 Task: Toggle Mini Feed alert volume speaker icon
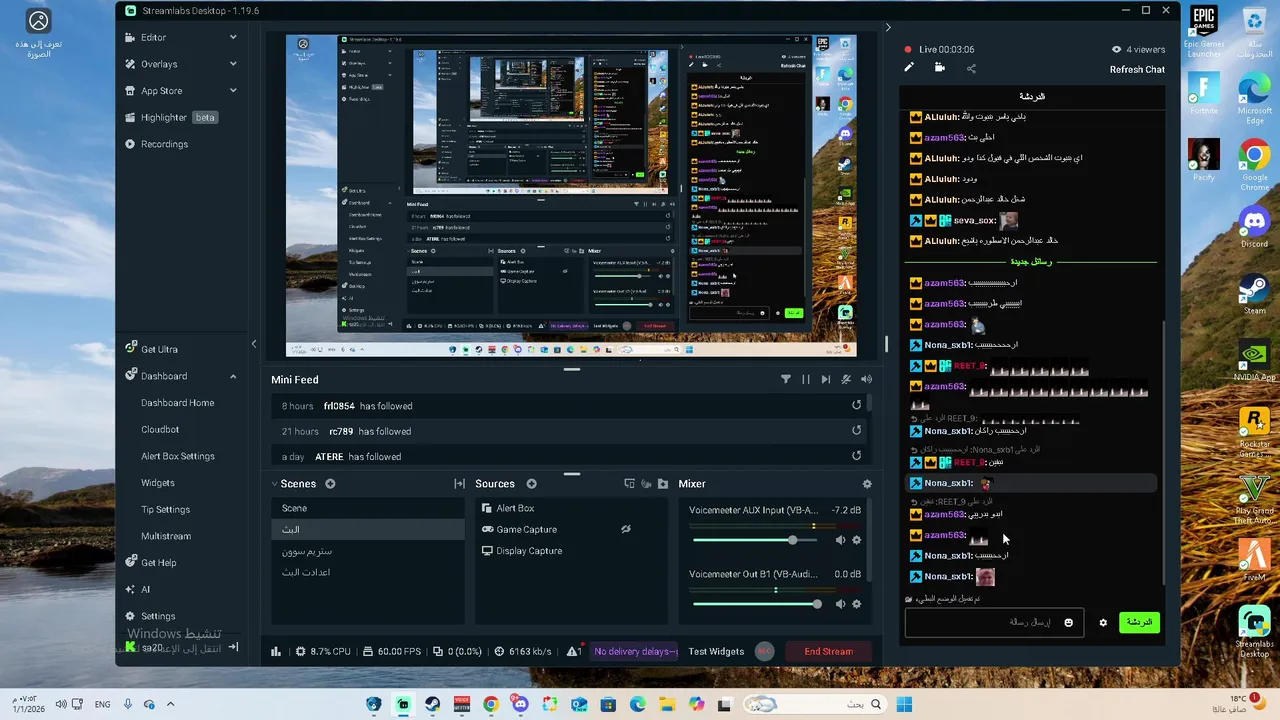click(866, 380)
